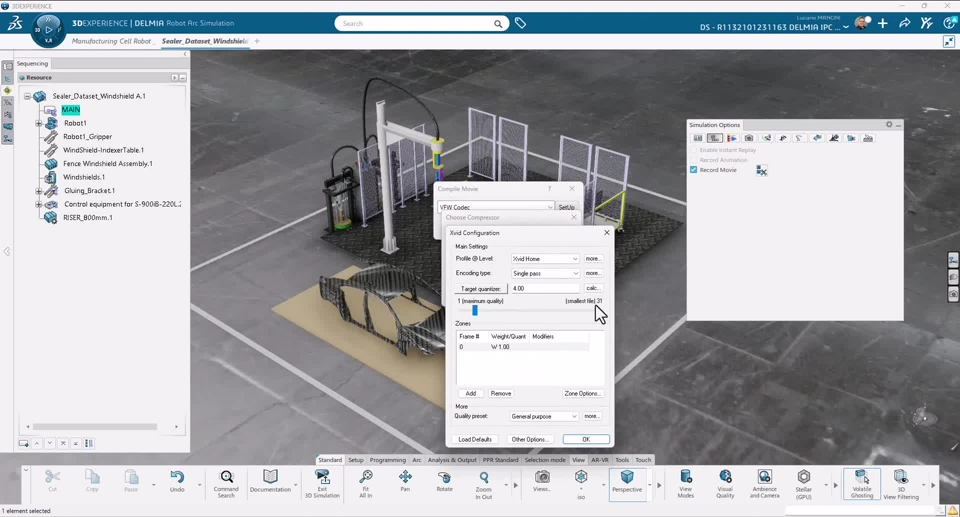Select the Zoom In Out tool

click(484, 484)
